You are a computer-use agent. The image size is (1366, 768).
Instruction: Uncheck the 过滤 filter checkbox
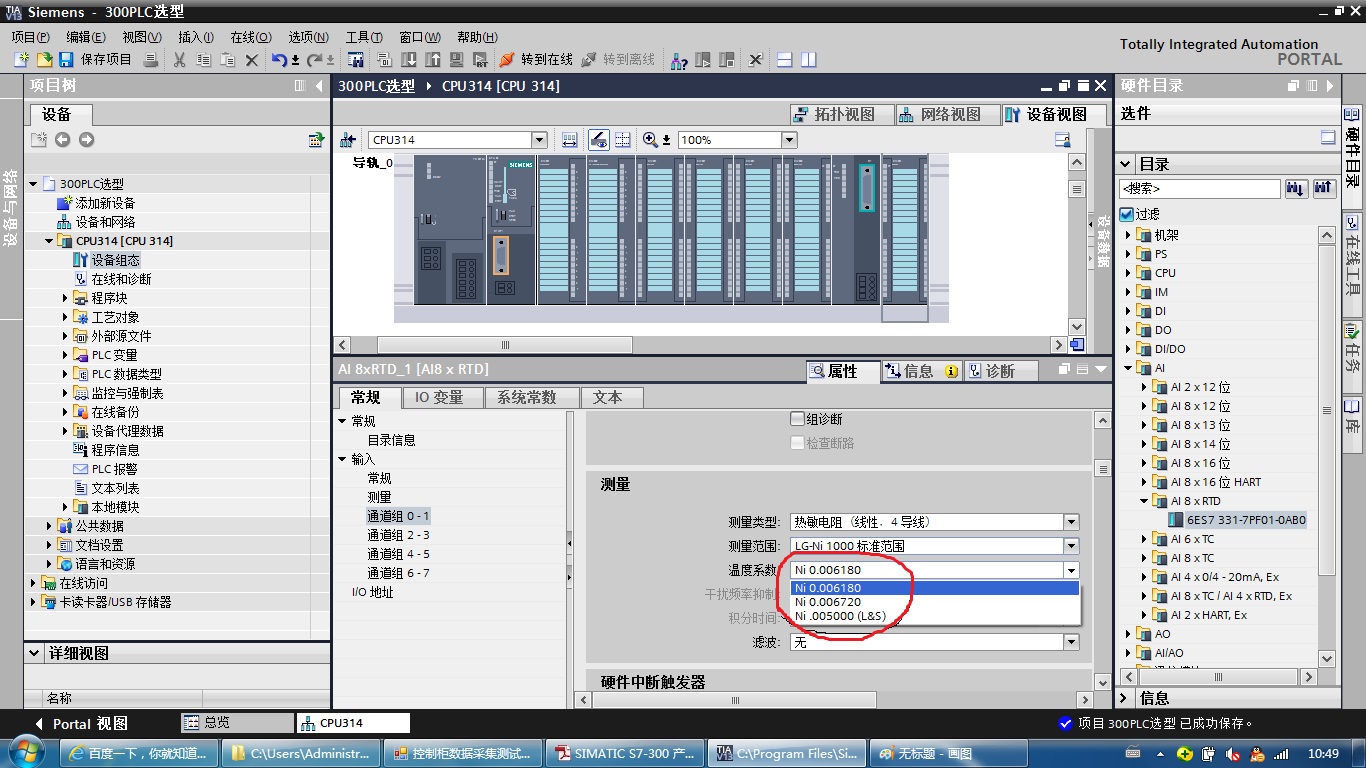1127,214
